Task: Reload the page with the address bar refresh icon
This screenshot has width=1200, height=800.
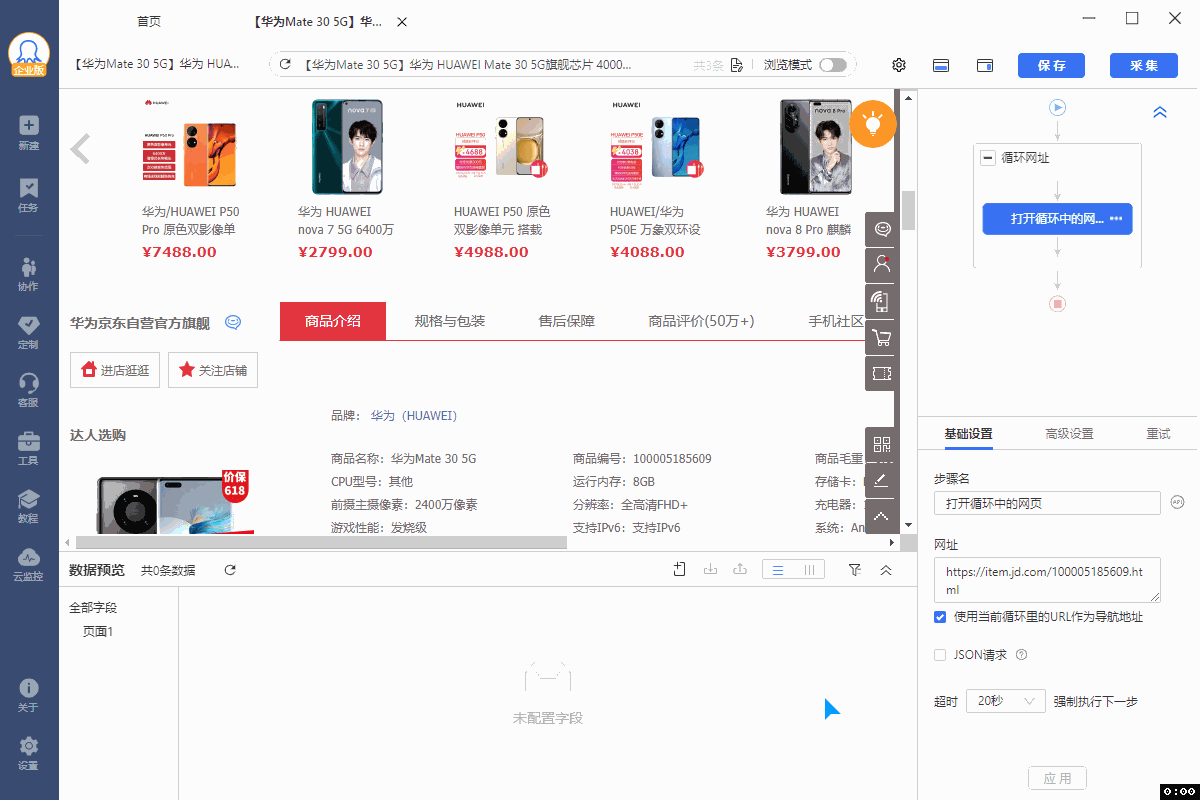Action: (285, 65)
